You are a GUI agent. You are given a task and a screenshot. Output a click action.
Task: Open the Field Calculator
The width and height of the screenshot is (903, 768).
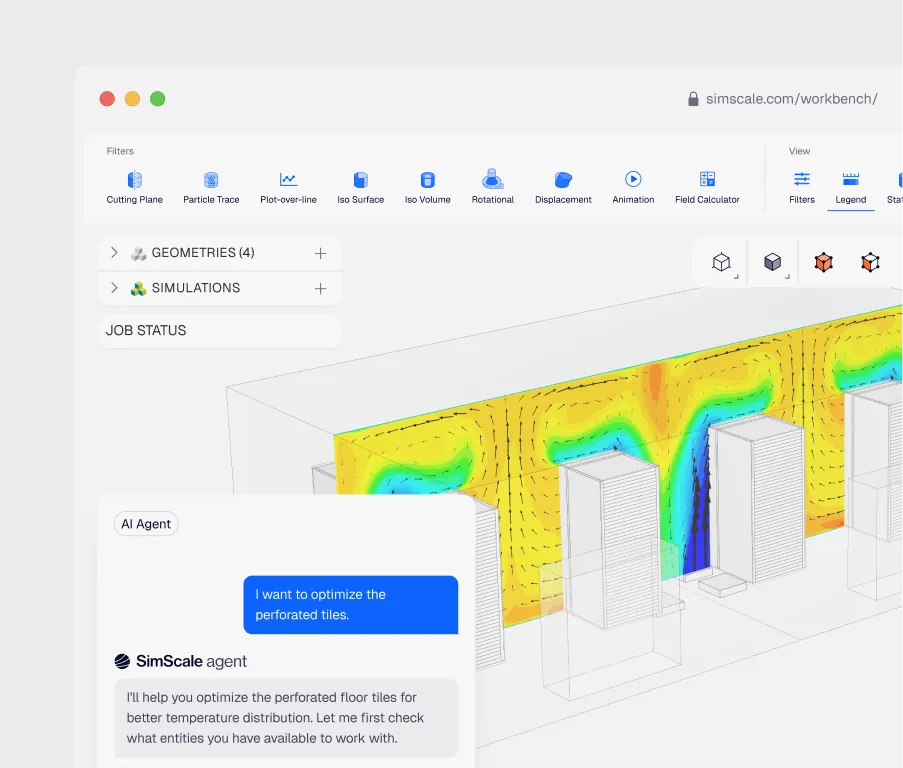click(707, 188)
